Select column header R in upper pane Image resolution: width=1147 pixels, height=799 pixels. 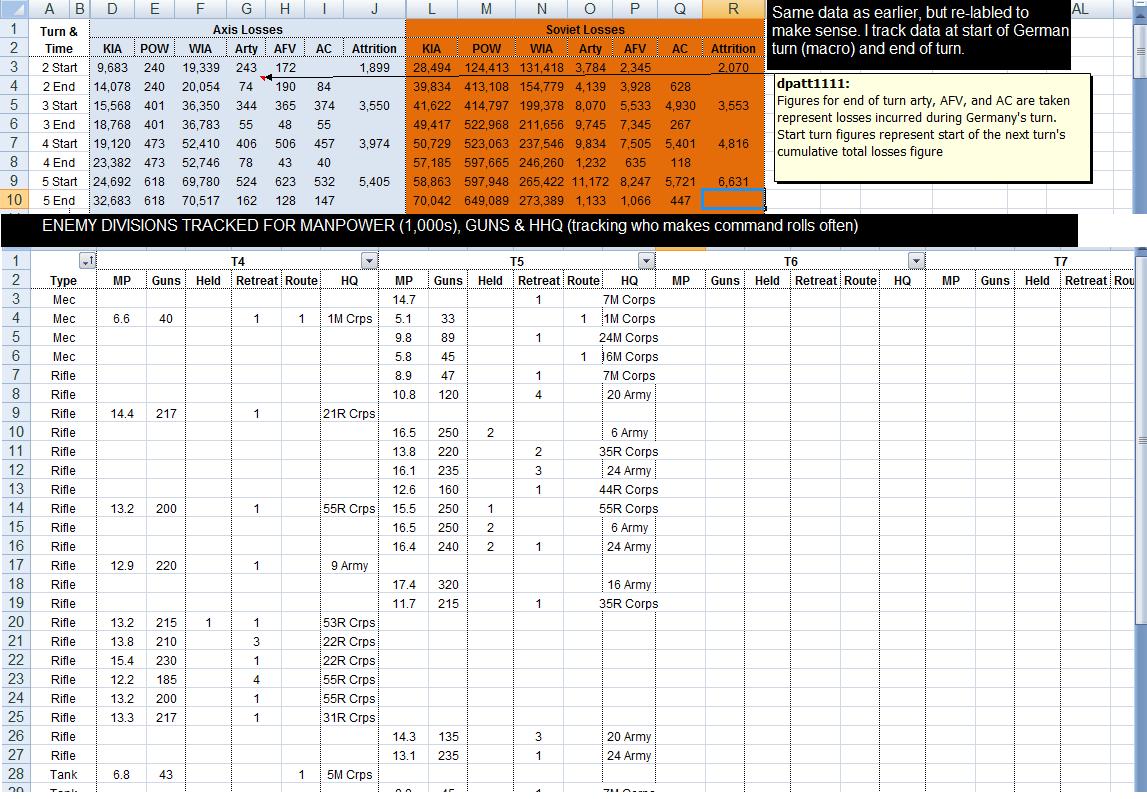[733, 10]
